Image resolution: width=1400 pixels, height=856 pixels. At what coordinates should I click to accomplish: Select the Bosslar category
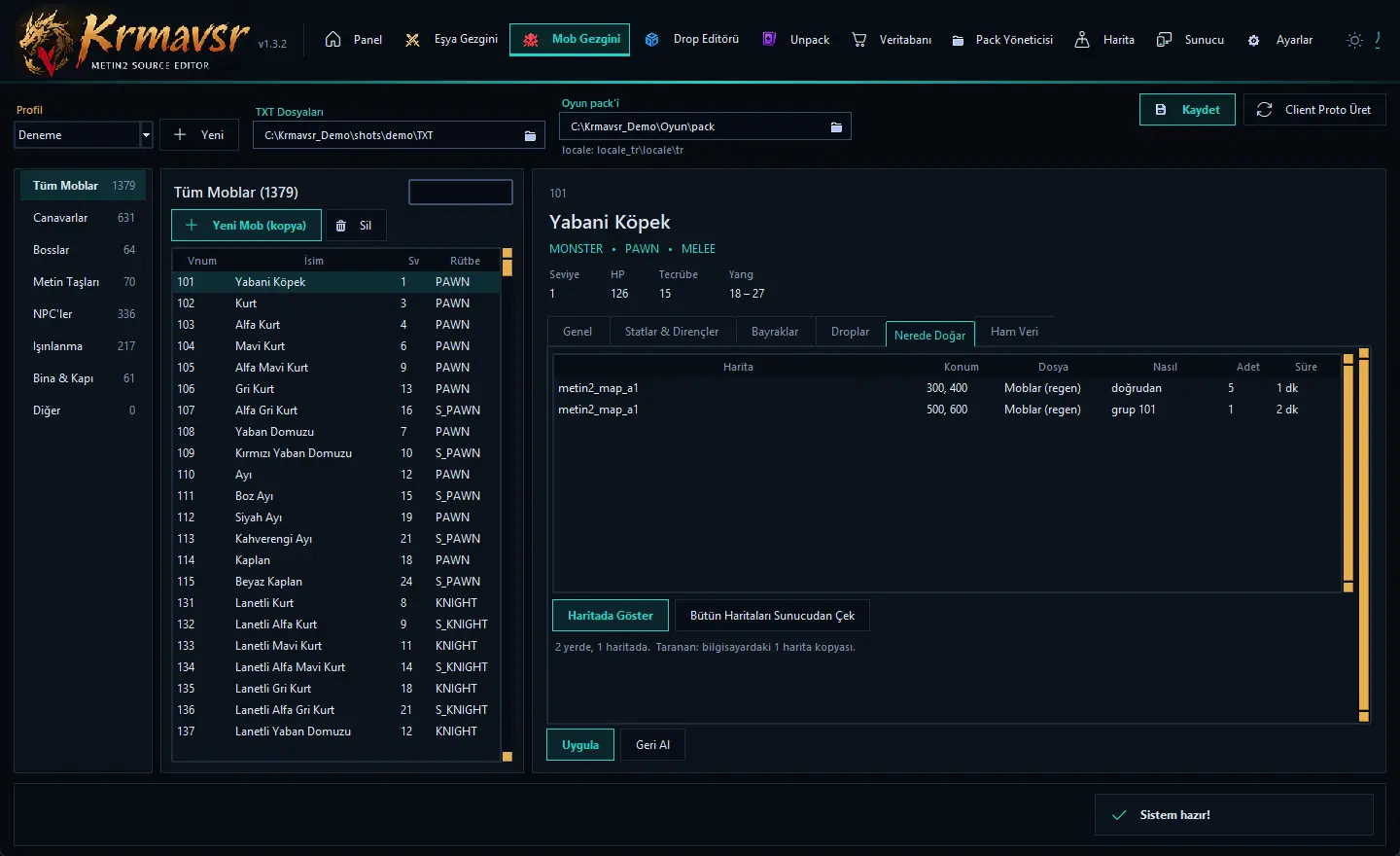point(84,250)
